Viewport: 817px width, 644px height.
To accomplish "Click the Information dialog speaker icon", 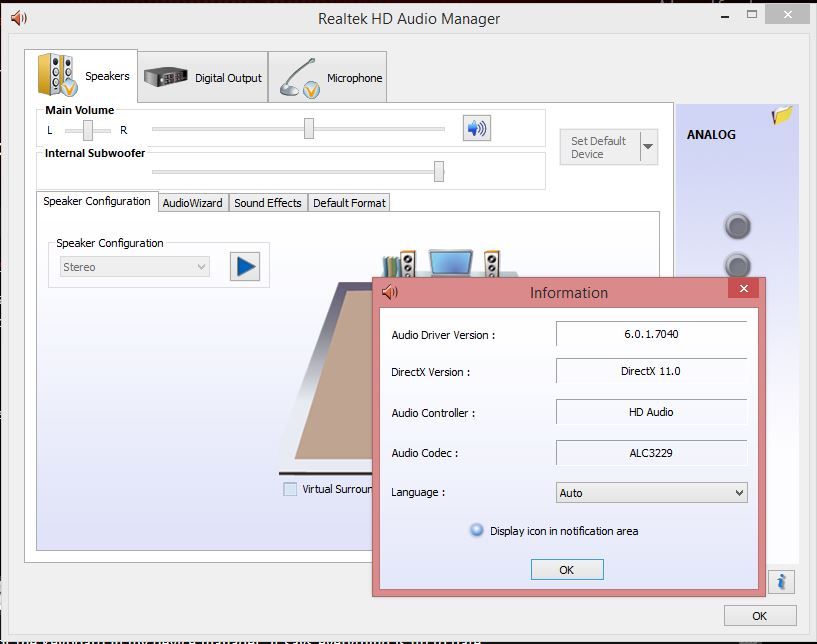I will pos(390,292).
